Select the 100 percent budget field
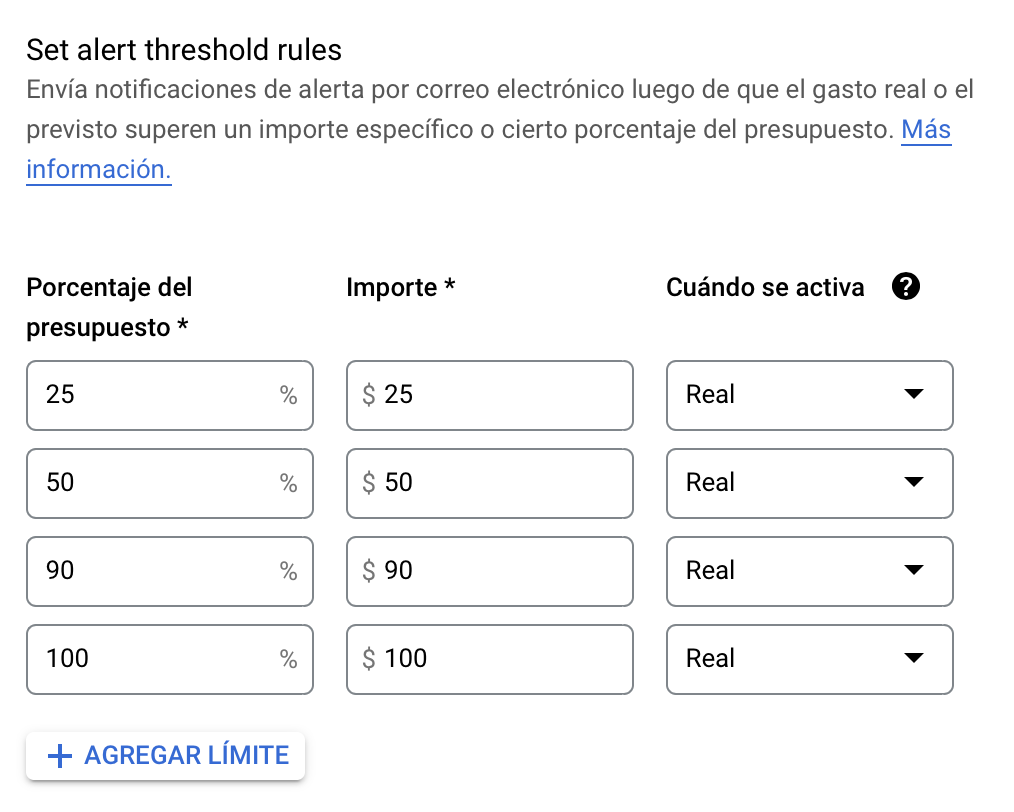This screenshot has height=812, width=1014. [x=170, y=659]
